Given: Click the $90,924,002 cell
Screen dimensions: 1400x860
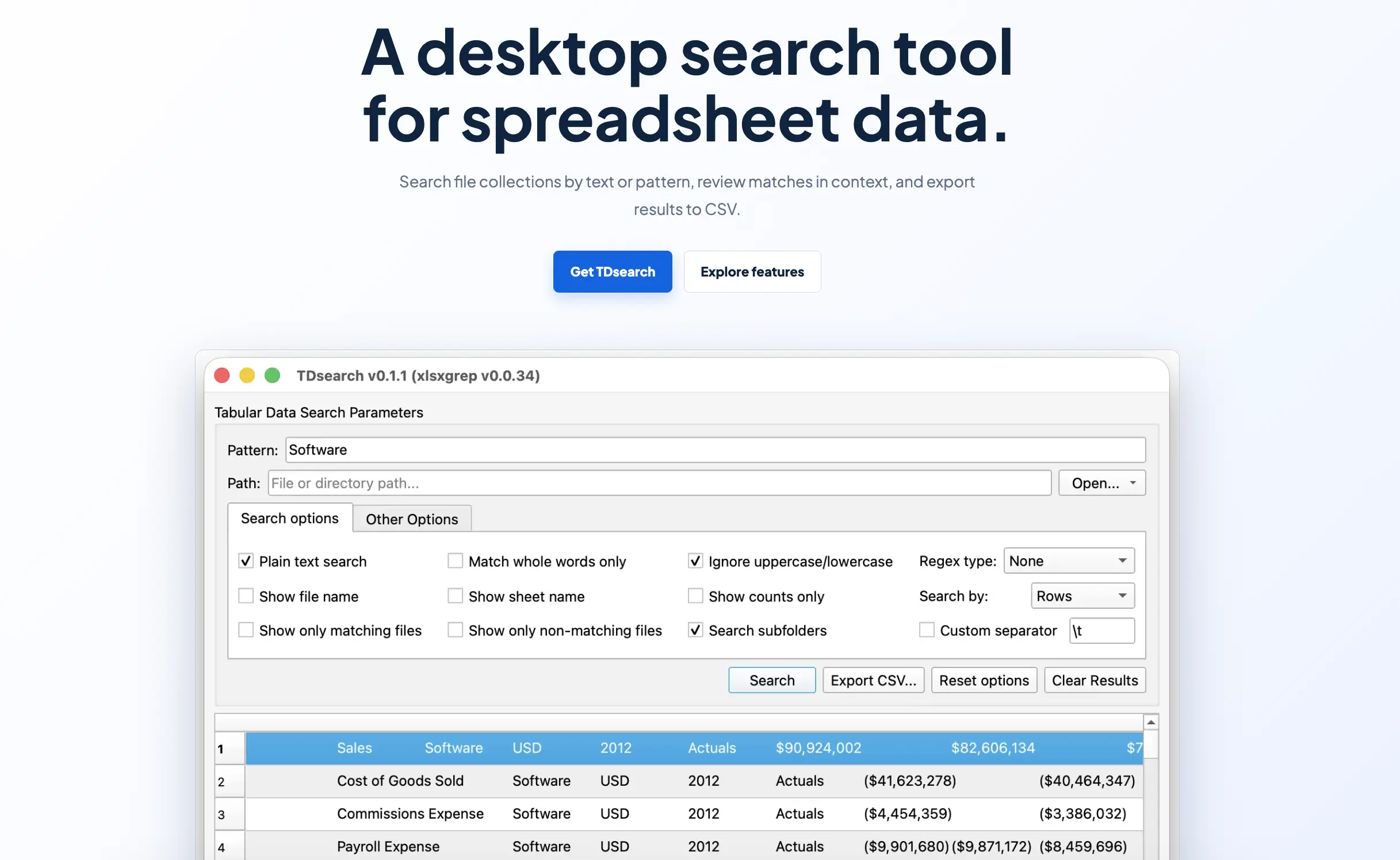Looking at the screenshot, I should (818, 748).
